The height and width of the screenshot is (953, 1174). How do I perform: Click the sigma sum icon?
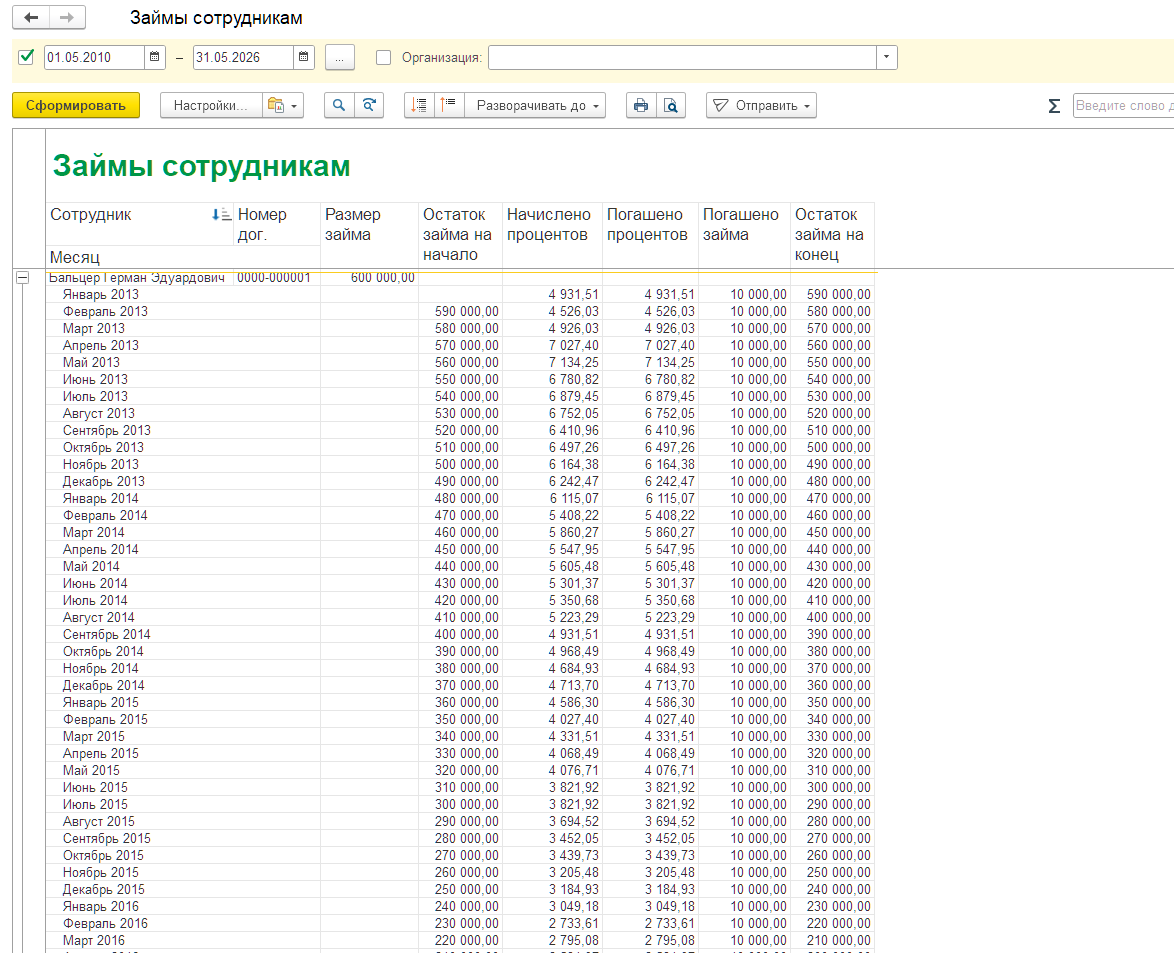point(1054,106)
